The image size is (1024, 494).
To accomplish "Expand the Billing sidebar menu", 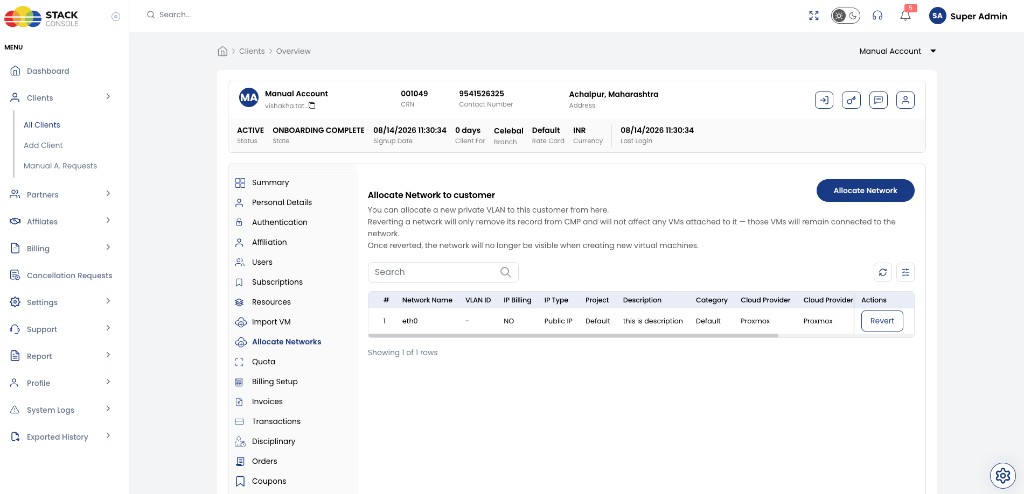I will [x=60, y=248].
